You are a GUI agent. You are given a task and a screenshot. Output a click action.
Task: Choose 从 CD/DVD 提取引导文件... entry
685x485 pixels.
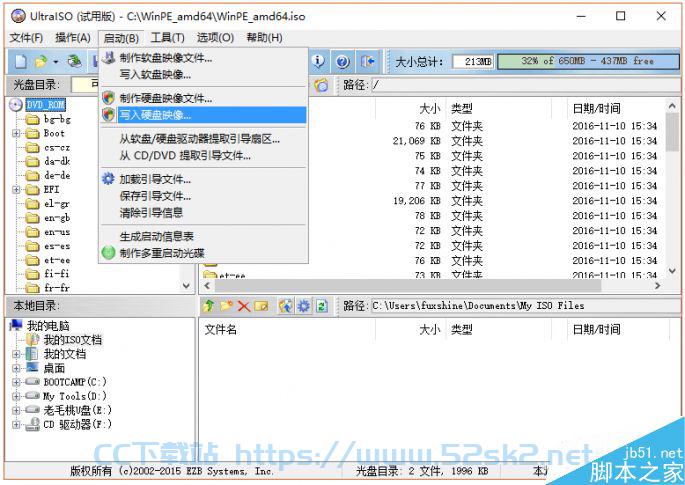pyautogui.click(x=204, y=156)
